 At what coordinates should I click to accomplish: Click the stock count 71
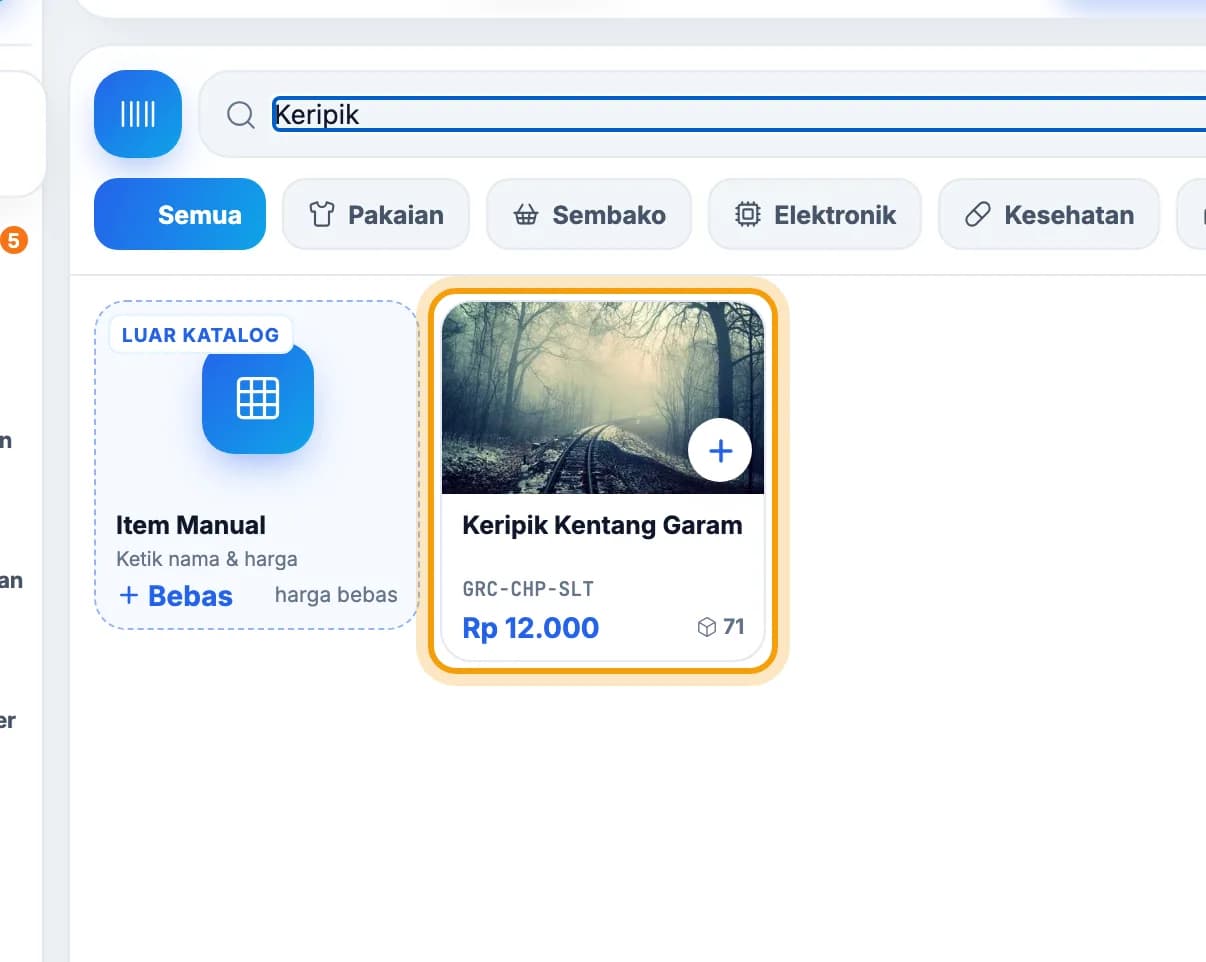(x=734, y=627)
